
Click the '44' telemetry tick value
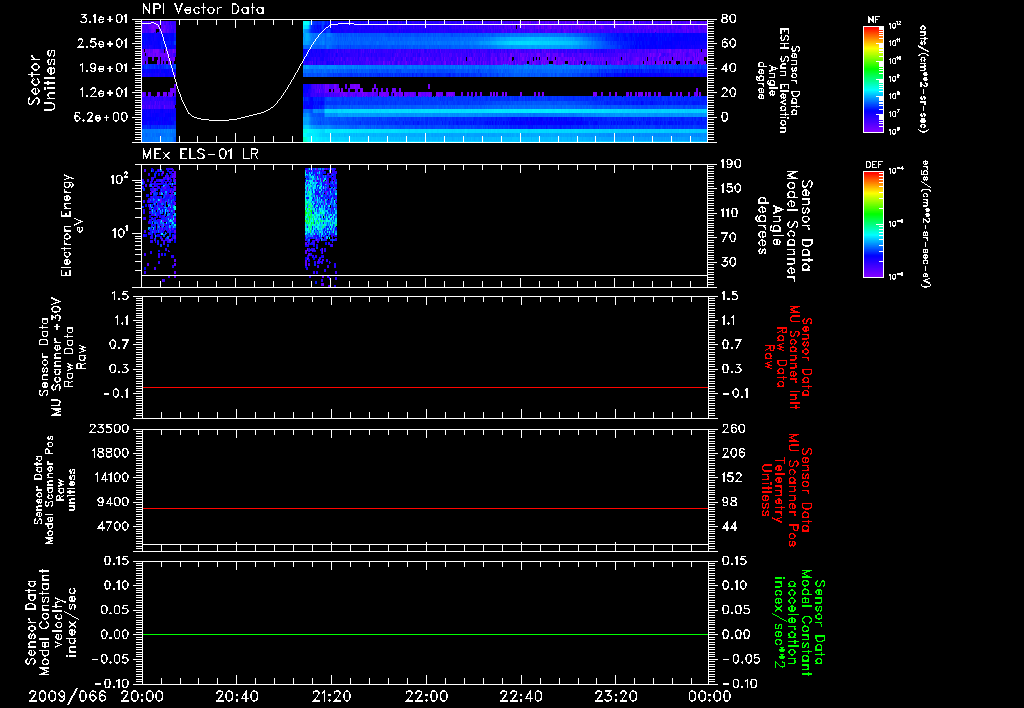[x=729, y=526]
